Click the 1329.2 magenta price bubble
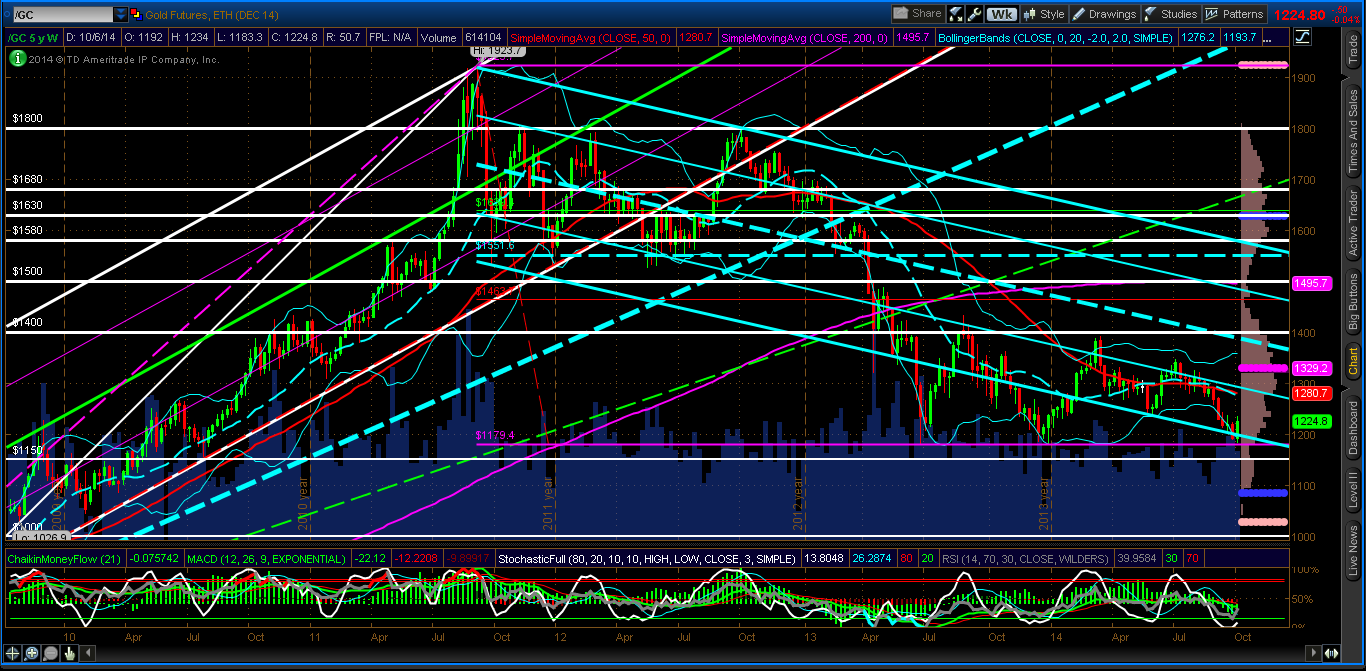The image size is (1366, 671). point(1310,368)
